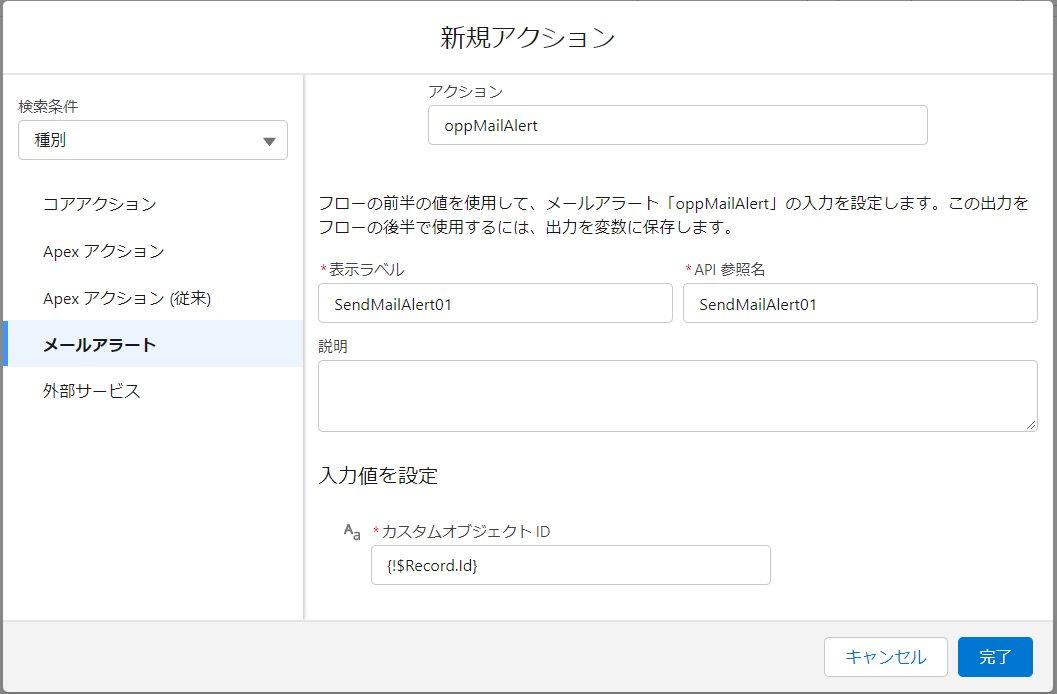Open the 外部サービス category

(x=92, y=391)
